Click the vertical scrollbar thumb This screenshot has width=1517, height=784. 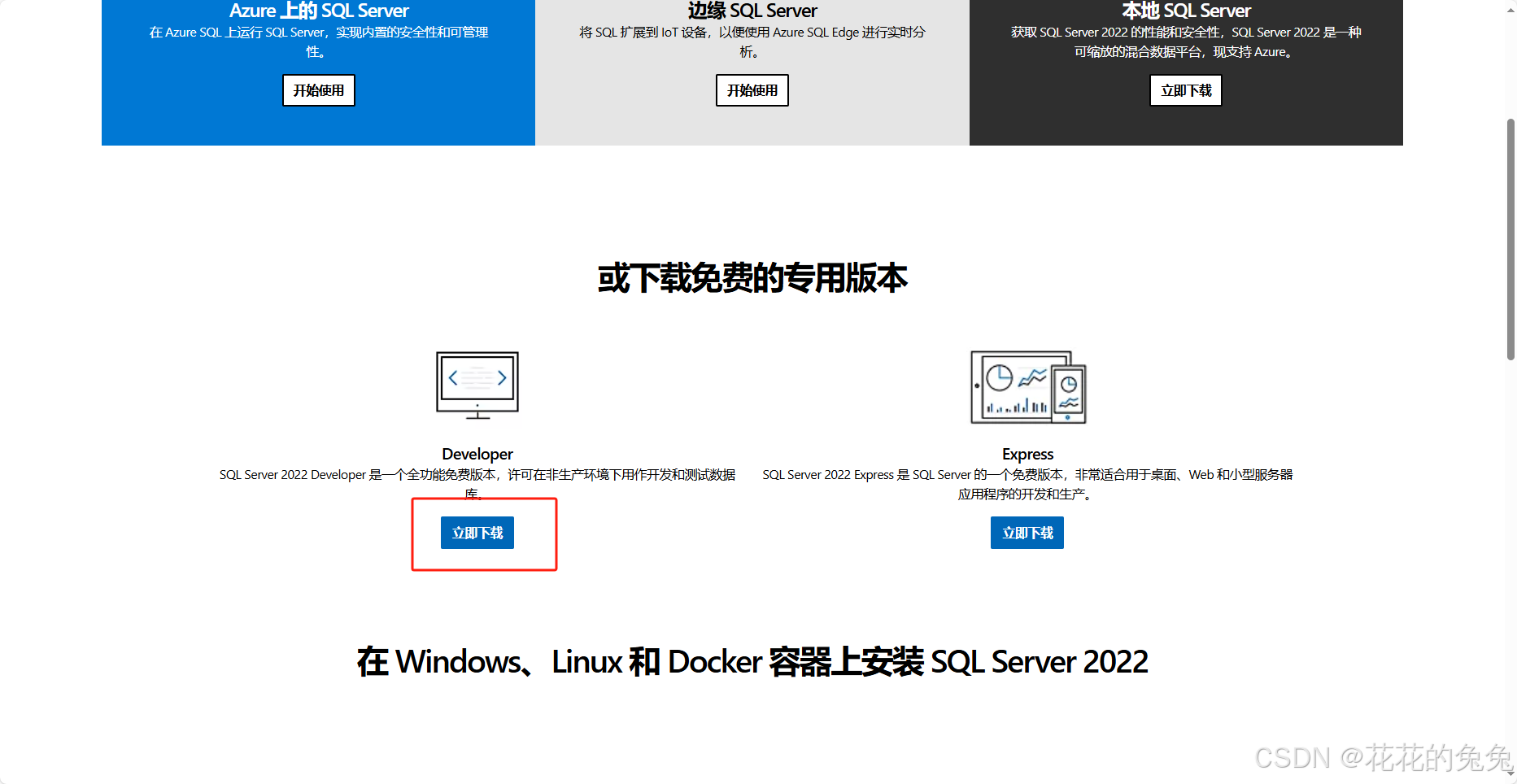click(x=1510, y=239)
